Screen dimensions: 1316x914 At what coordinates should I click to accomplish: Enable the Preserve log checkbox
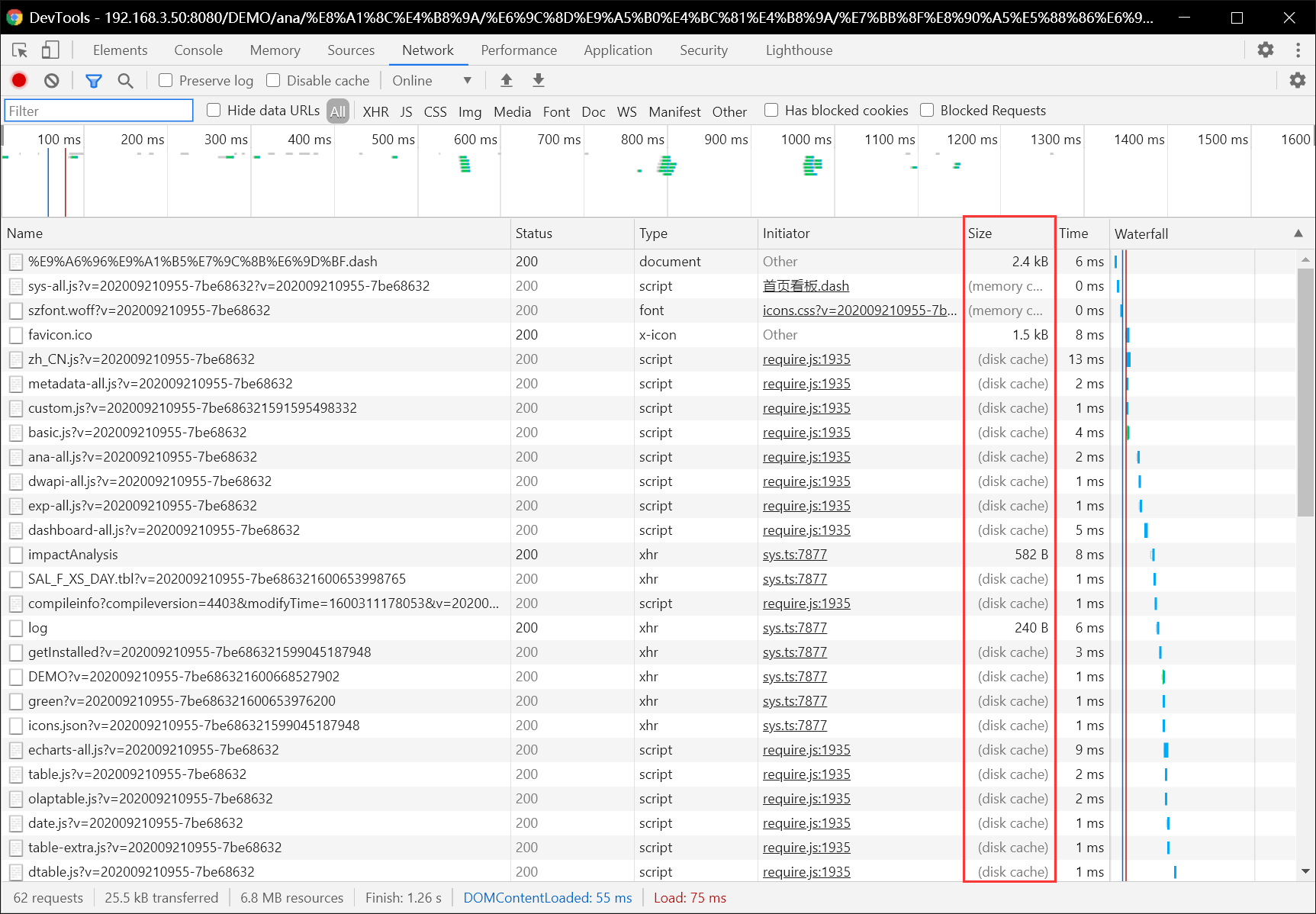tap(166, 80)
